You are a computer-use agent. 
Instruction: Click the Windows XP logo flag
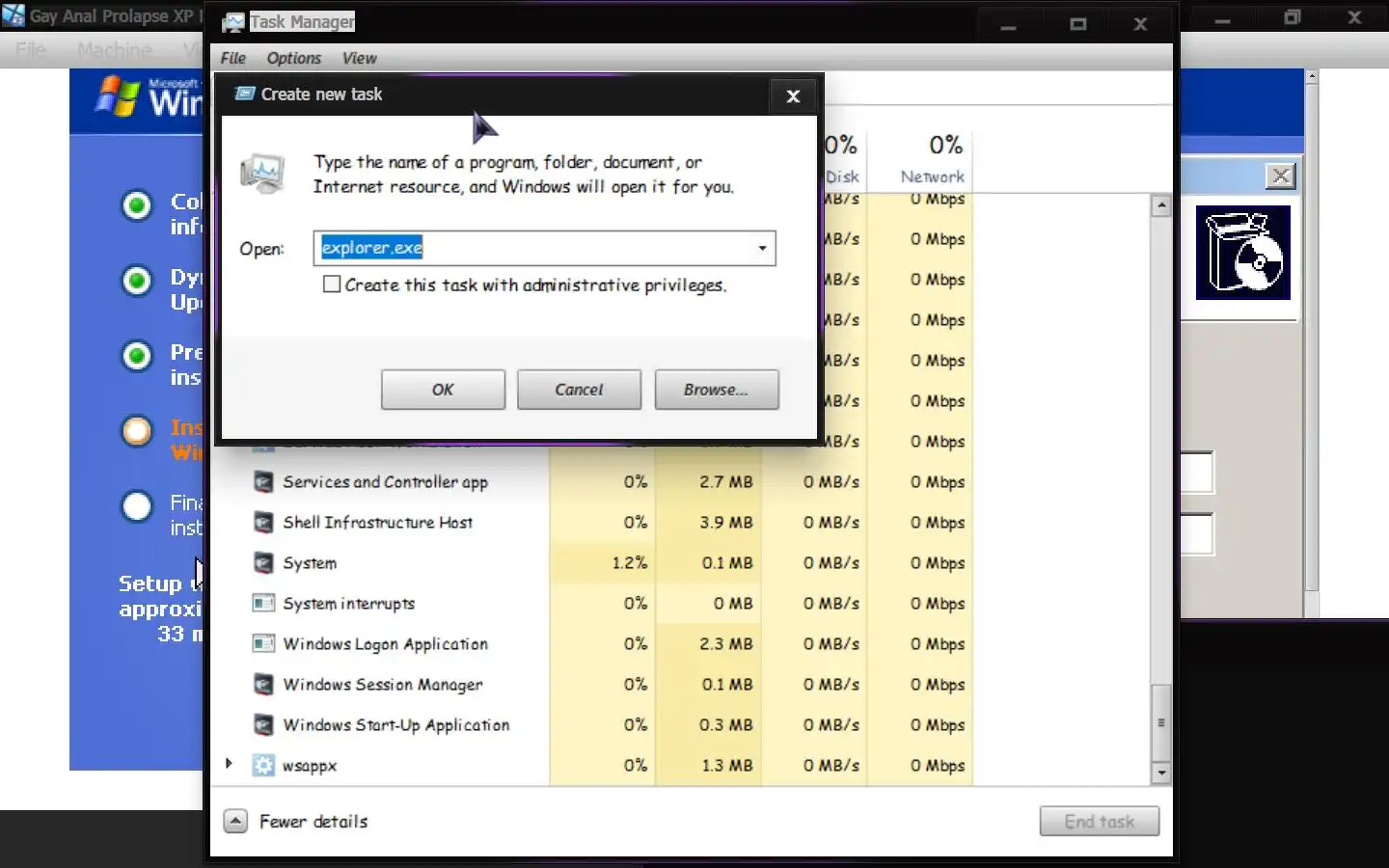click(x=118, y=96)
